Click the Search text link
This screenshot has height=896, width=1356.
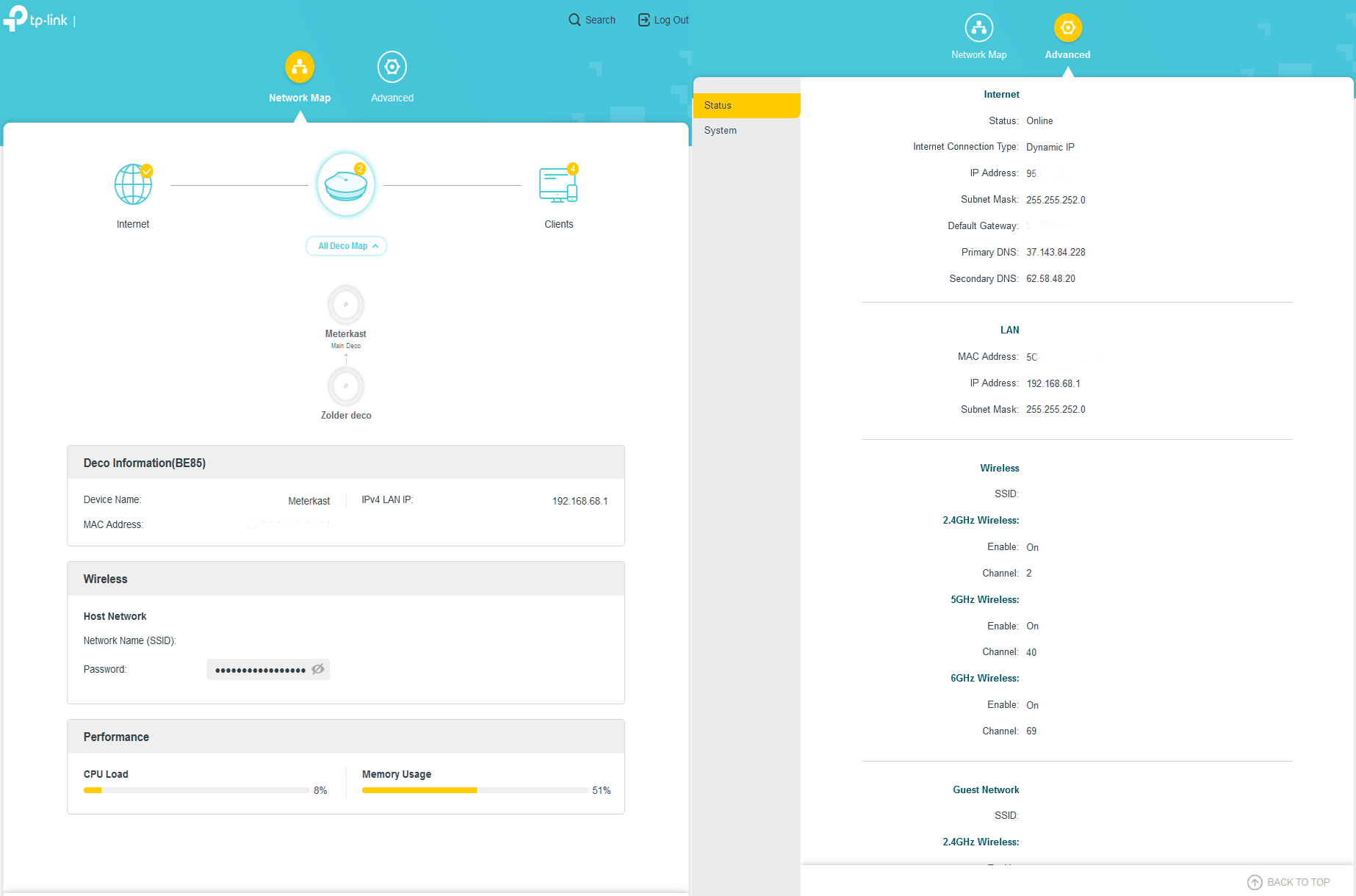tap(600, 20)
